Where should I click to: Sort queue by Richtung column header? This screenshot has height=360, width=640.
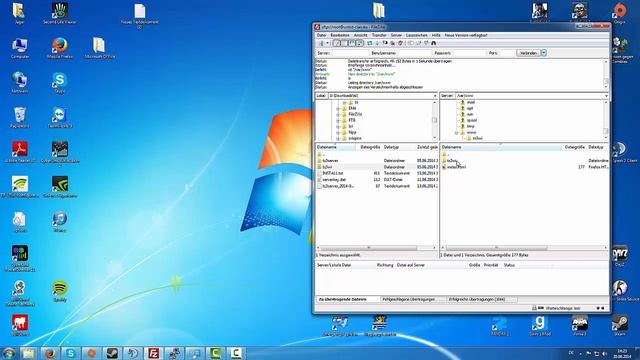click(x=385, y=265)
